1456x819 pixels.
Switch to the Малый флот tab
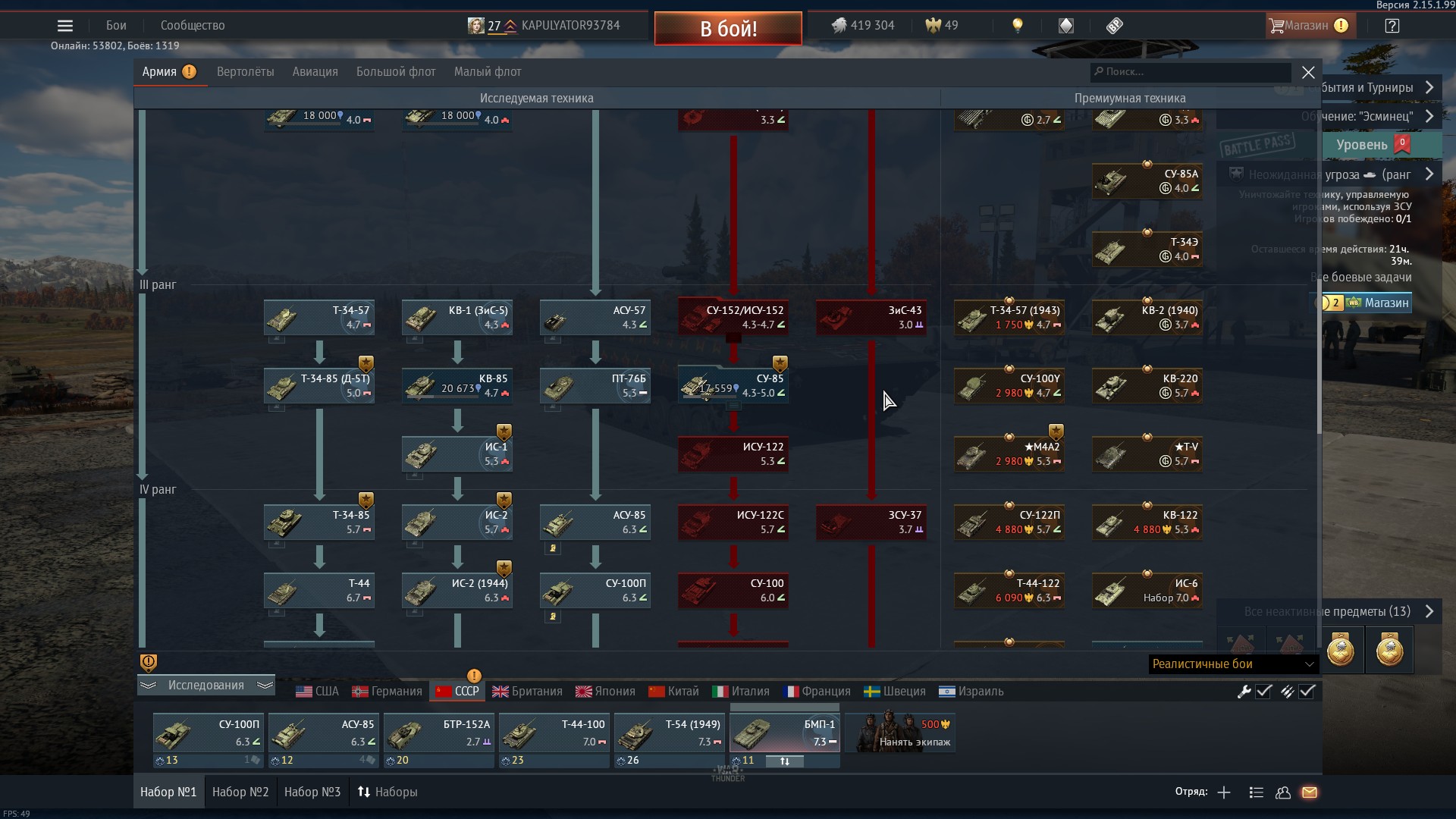(488, 72)
